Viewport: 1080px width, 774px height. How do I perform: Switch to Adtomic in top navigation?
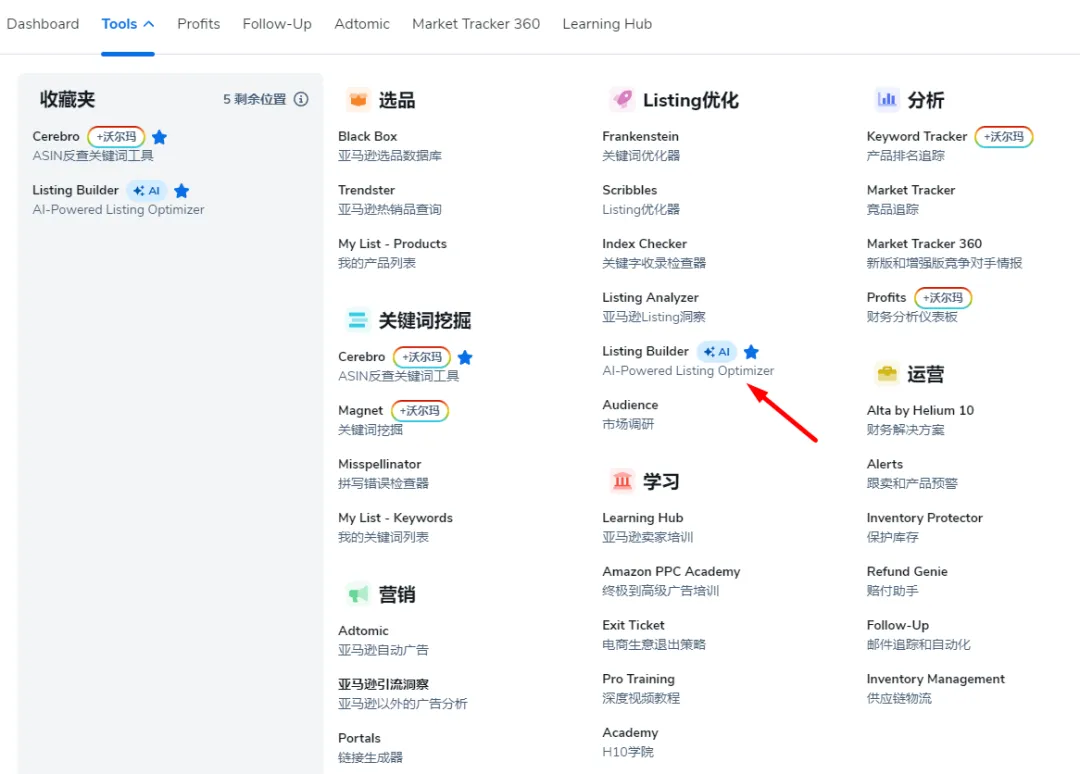(x=362, y=24)
